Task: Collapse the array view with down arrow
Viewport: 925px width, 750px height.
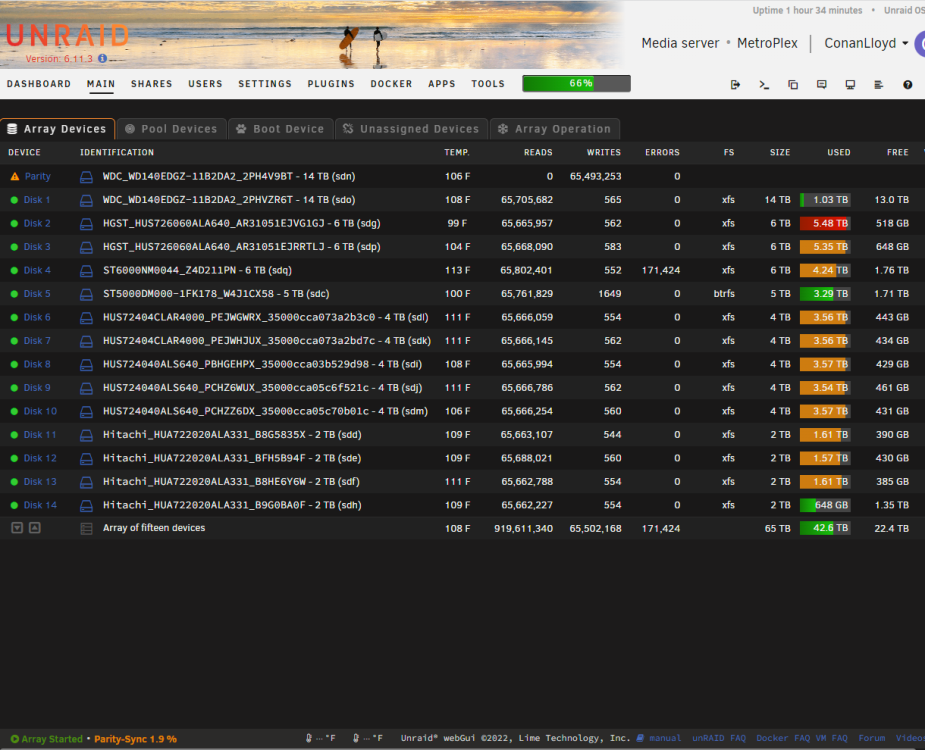Action: click(17, 528)
